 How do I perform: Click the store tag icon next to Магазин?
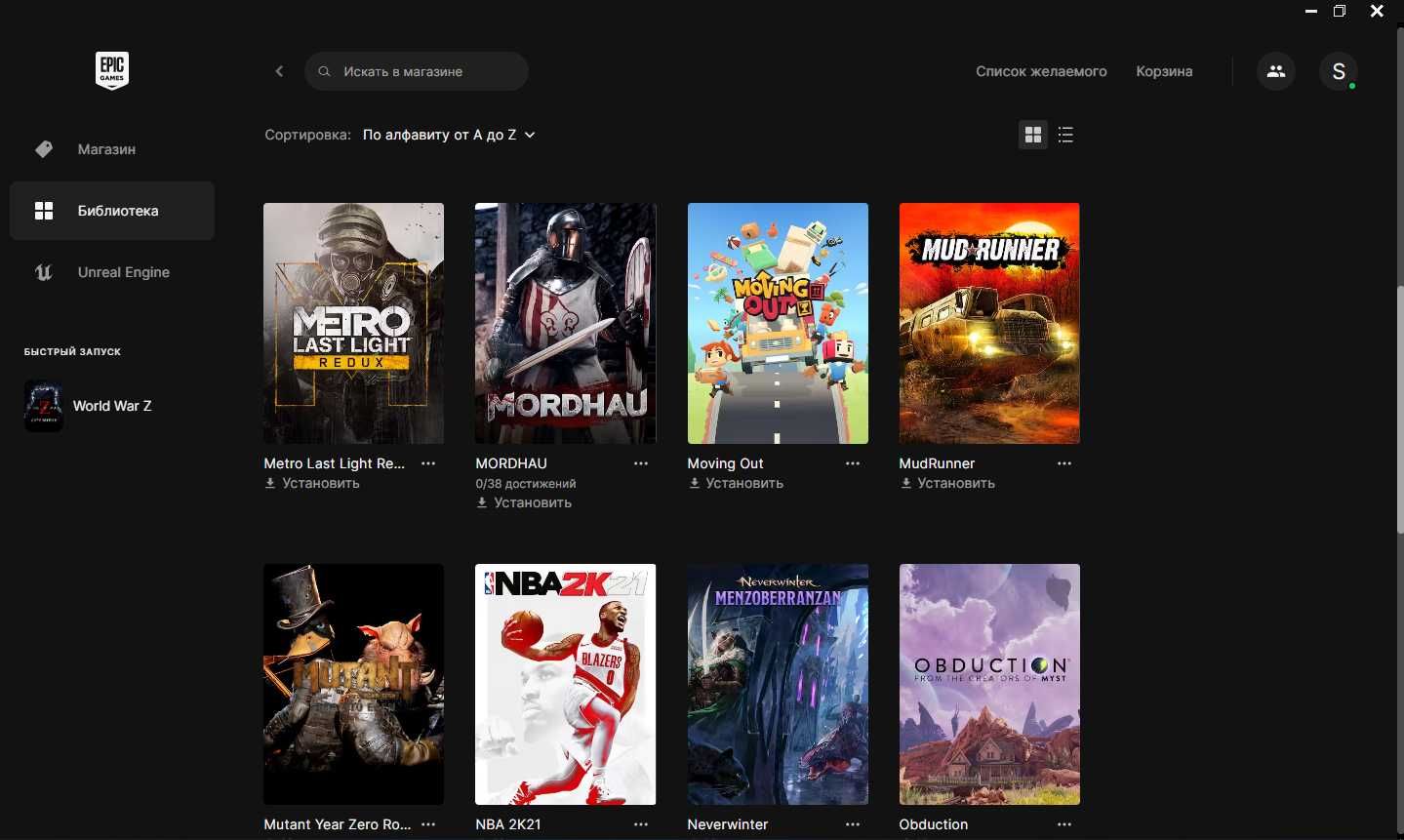(x=44, y=149)
